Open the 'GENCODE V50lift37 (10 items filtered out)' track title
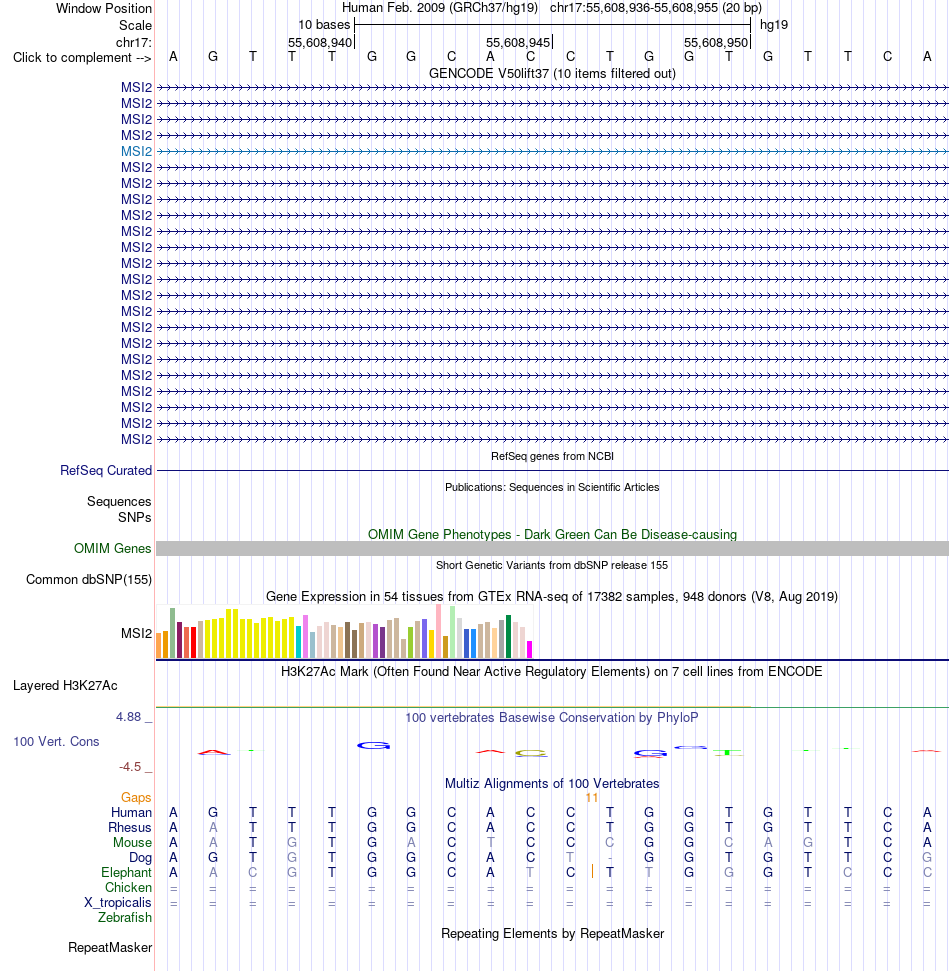Screen dimensions: 950x971 tap(552, 74)
